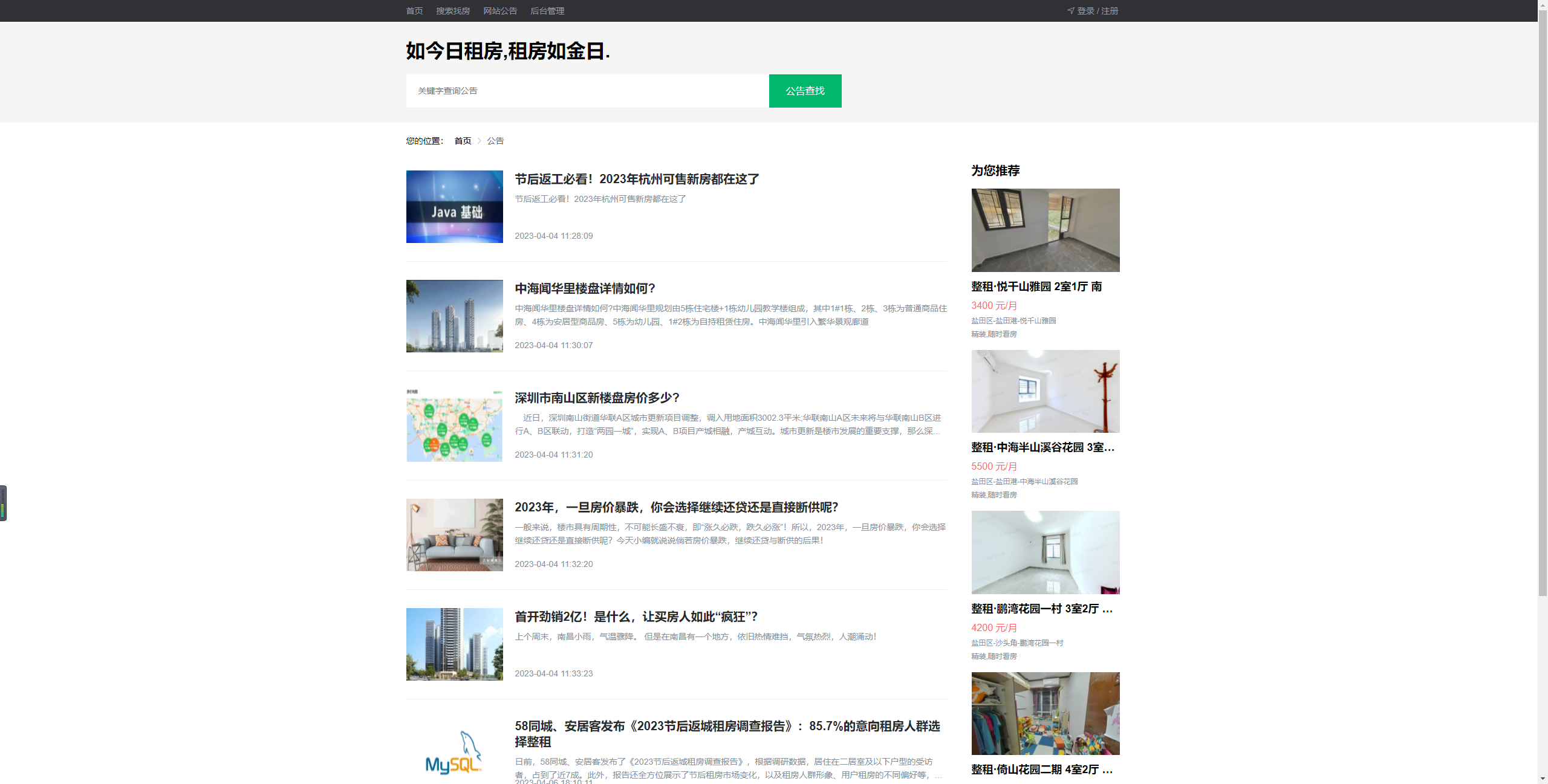Go to 网站公告 section
Image resolution: width=1548 pixels, height=784 pixels.
(x=500, y=10)
